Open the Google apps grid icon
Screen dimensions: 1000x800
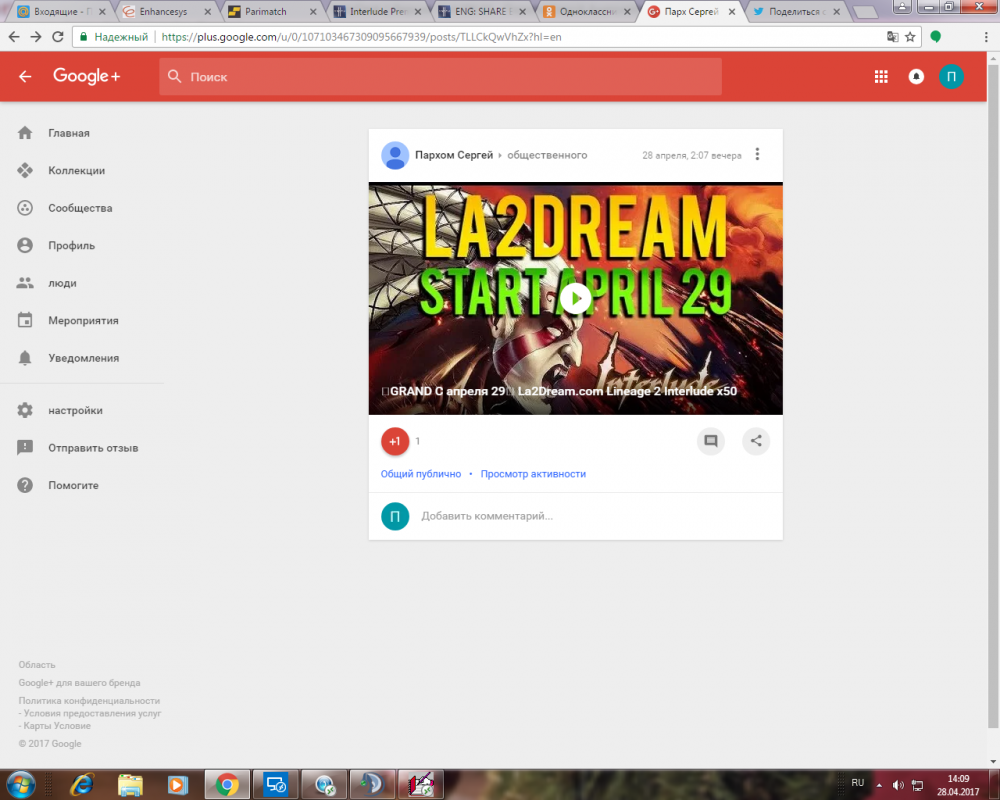click(881, 77)
